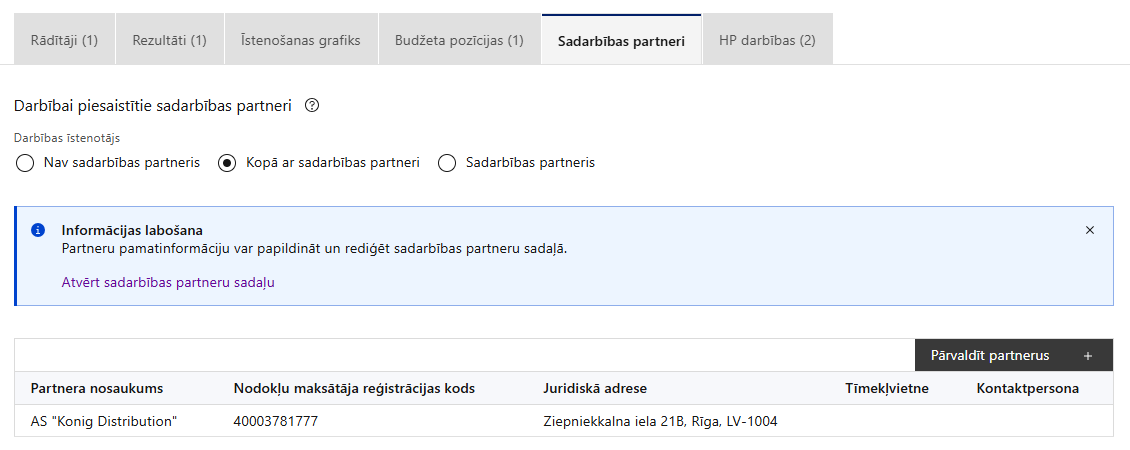Click the plus icon beside Pārvaldīt partnerus
The image size is (1130, 450).
coord(1087,355)
